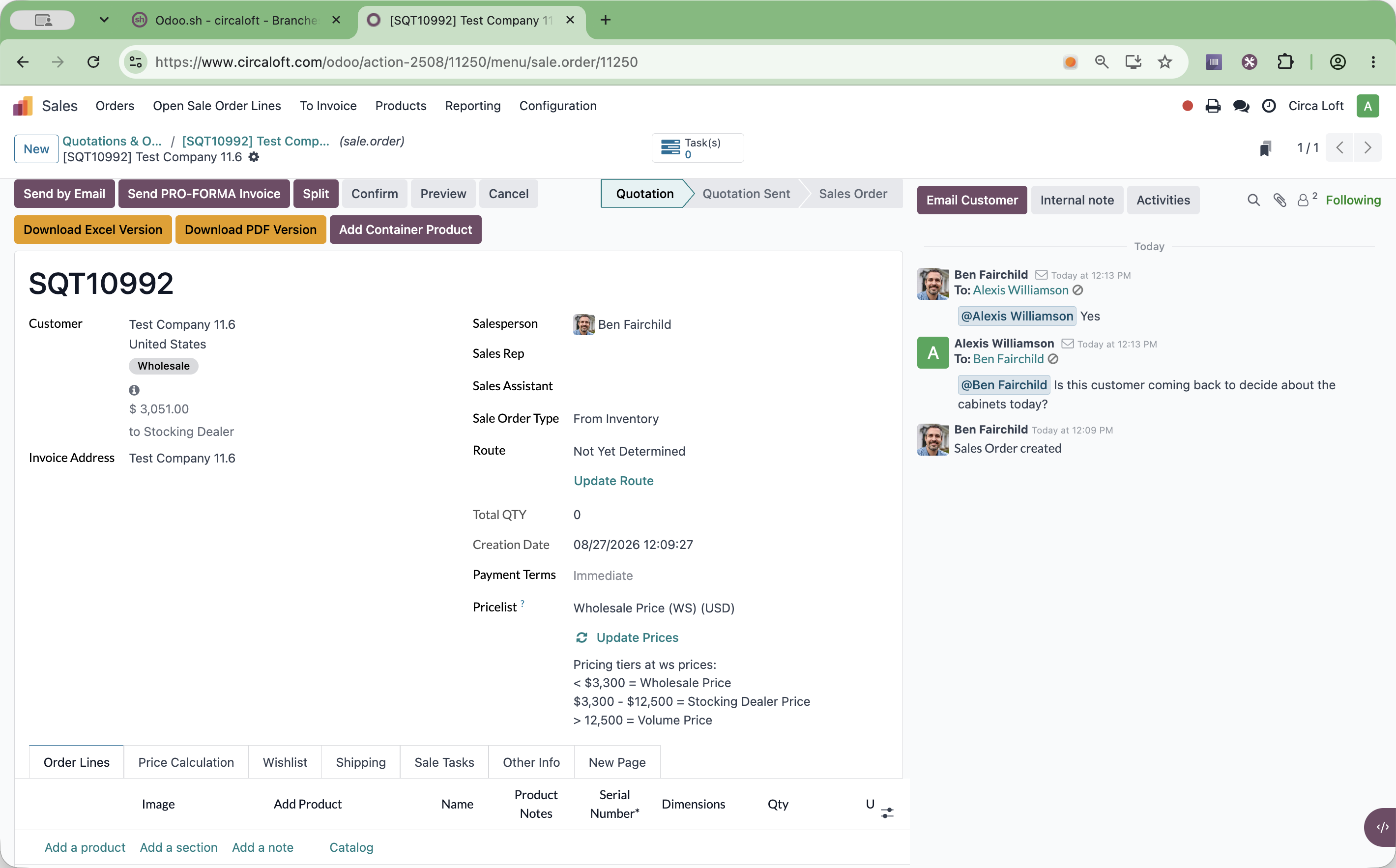
Task: Click the Payment Terms Immediate field
Action: (x=603, y=575)
